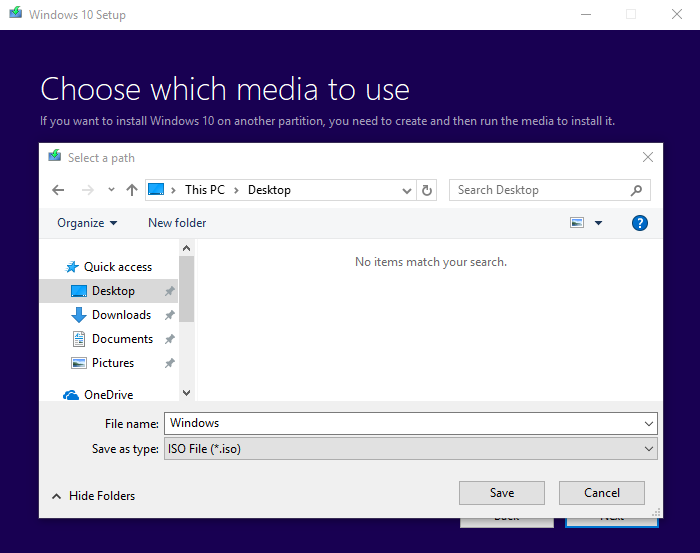Open recent locations dropdown chevron
700x553 pixels.
point(111,190)
